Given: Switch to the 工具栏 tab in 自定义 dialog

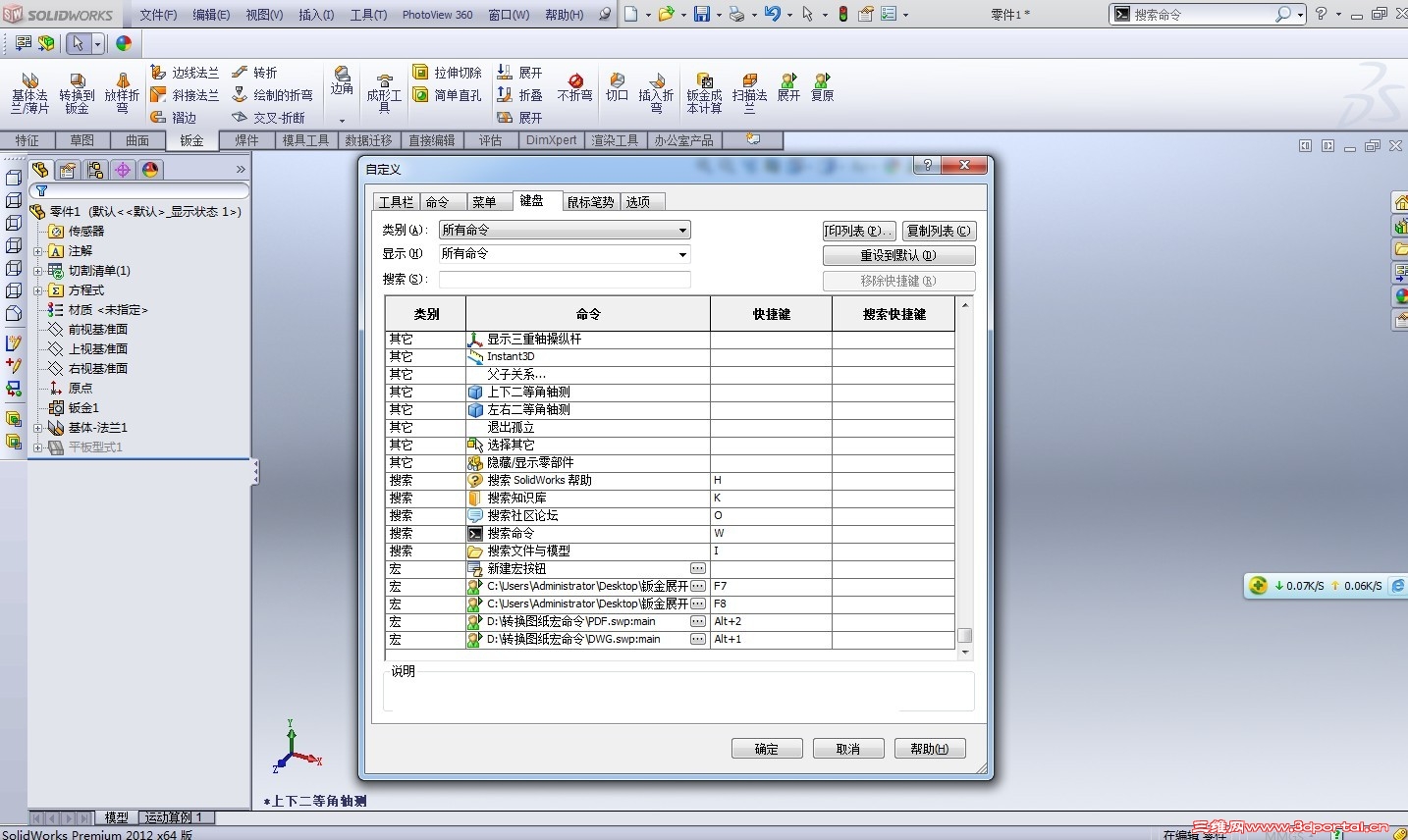Looking at the screenshot, I should [396, 202].
